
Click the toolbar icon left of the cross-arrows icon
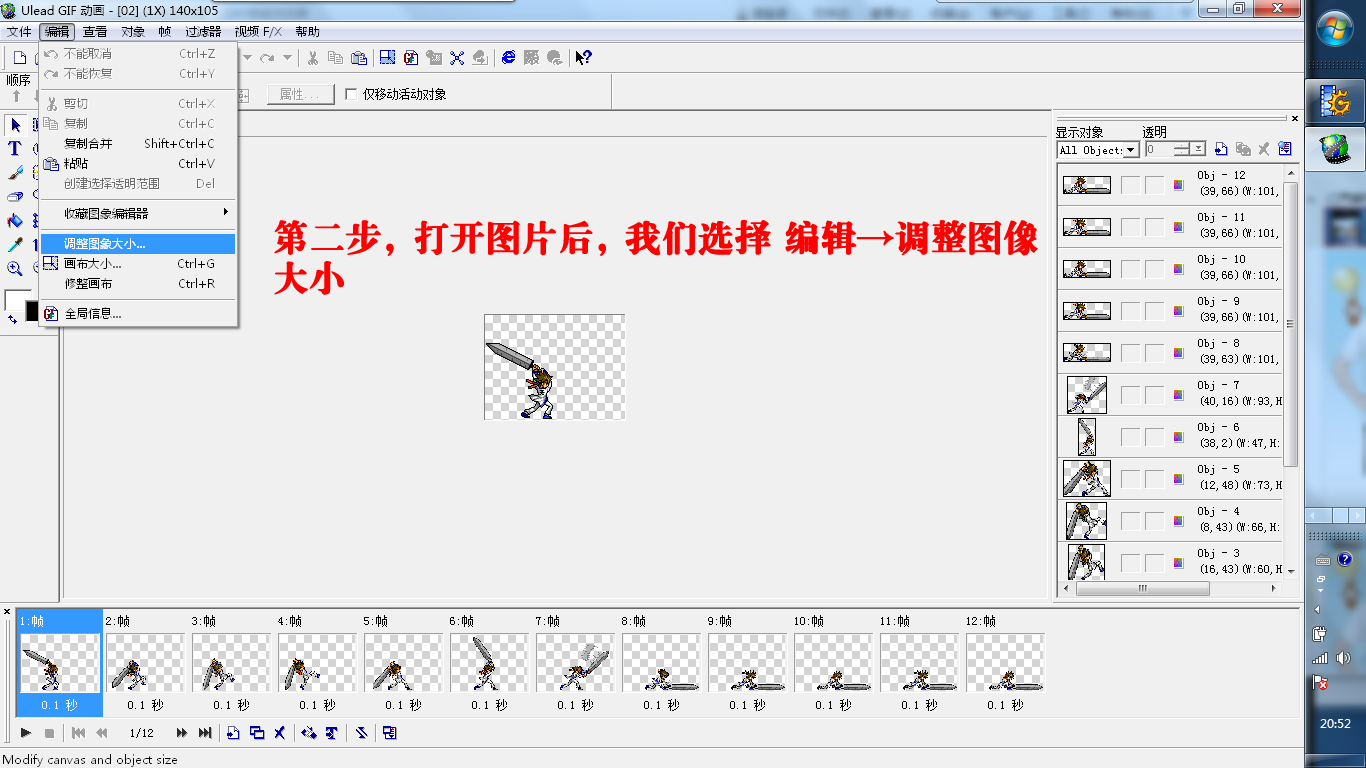pos(434,58)
